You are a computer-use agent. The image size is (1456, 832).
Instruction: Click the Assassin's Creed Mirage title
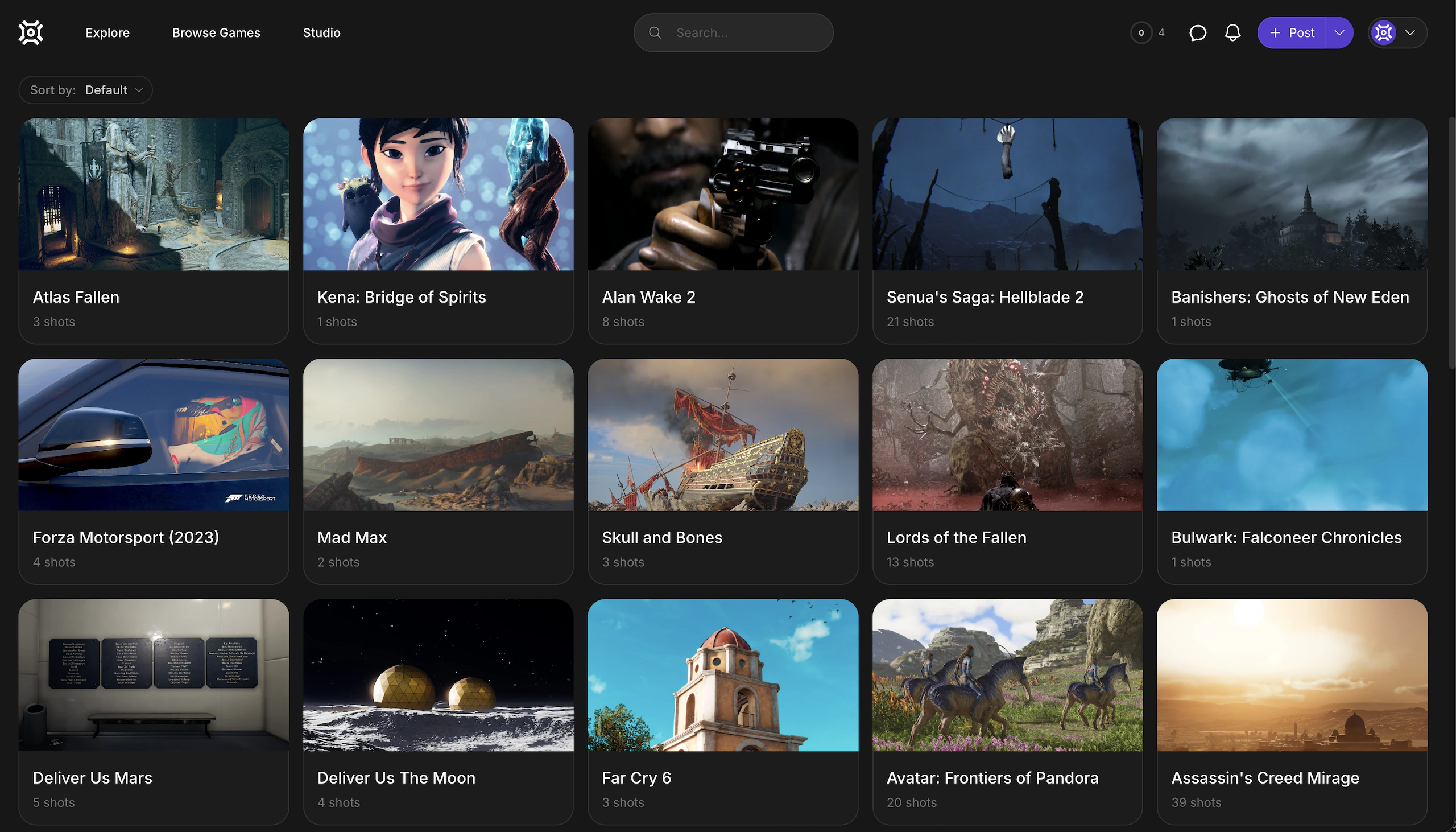[1265, 778]
